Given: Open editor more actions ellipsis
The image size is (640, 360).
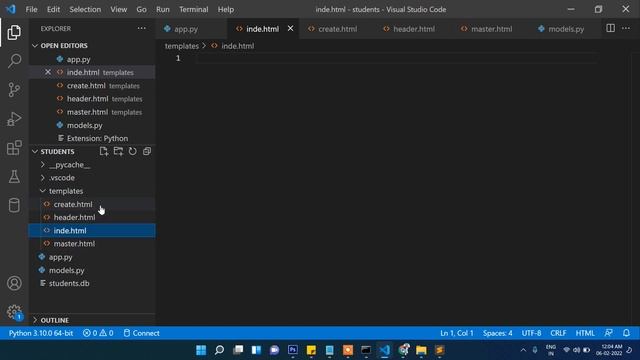Looking at the screenshot, I should click(626, 28).
